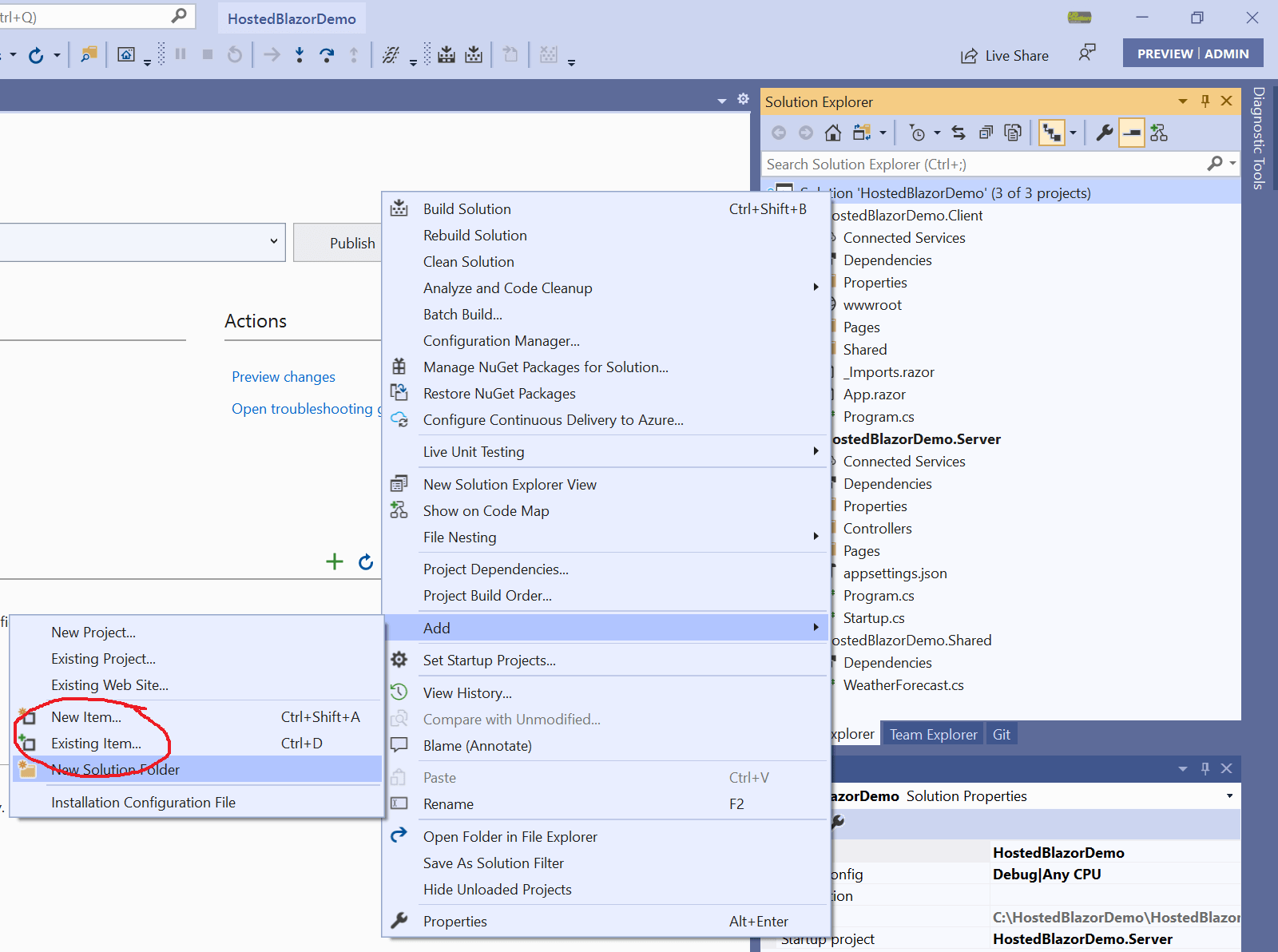This screenshot has width=1278, height=952.
Task: Click the gear icon on the document tab bar
Action: [743, 98]
